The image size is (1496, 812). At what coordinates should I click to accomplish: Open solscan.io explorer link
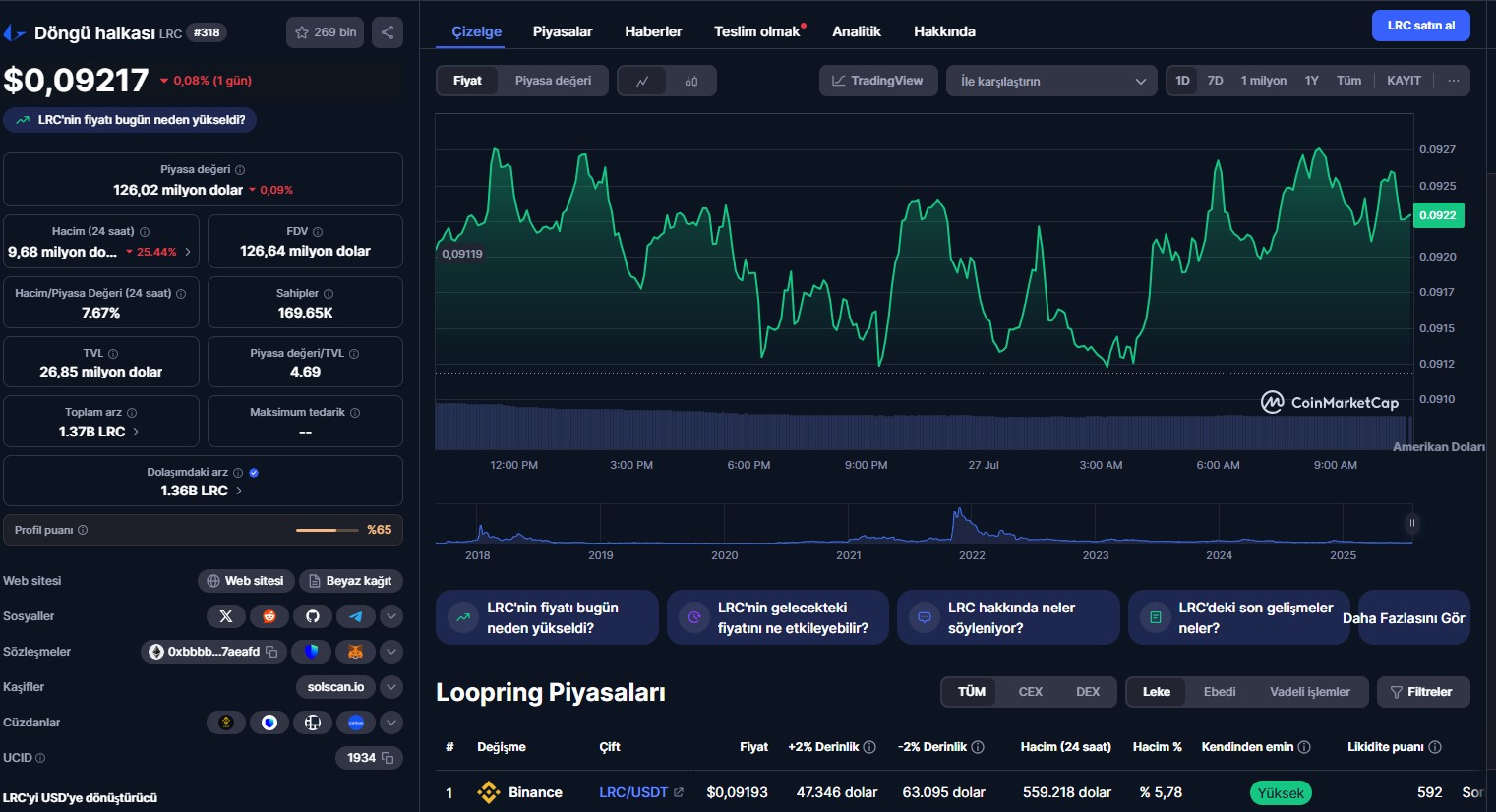pos(335,687)
